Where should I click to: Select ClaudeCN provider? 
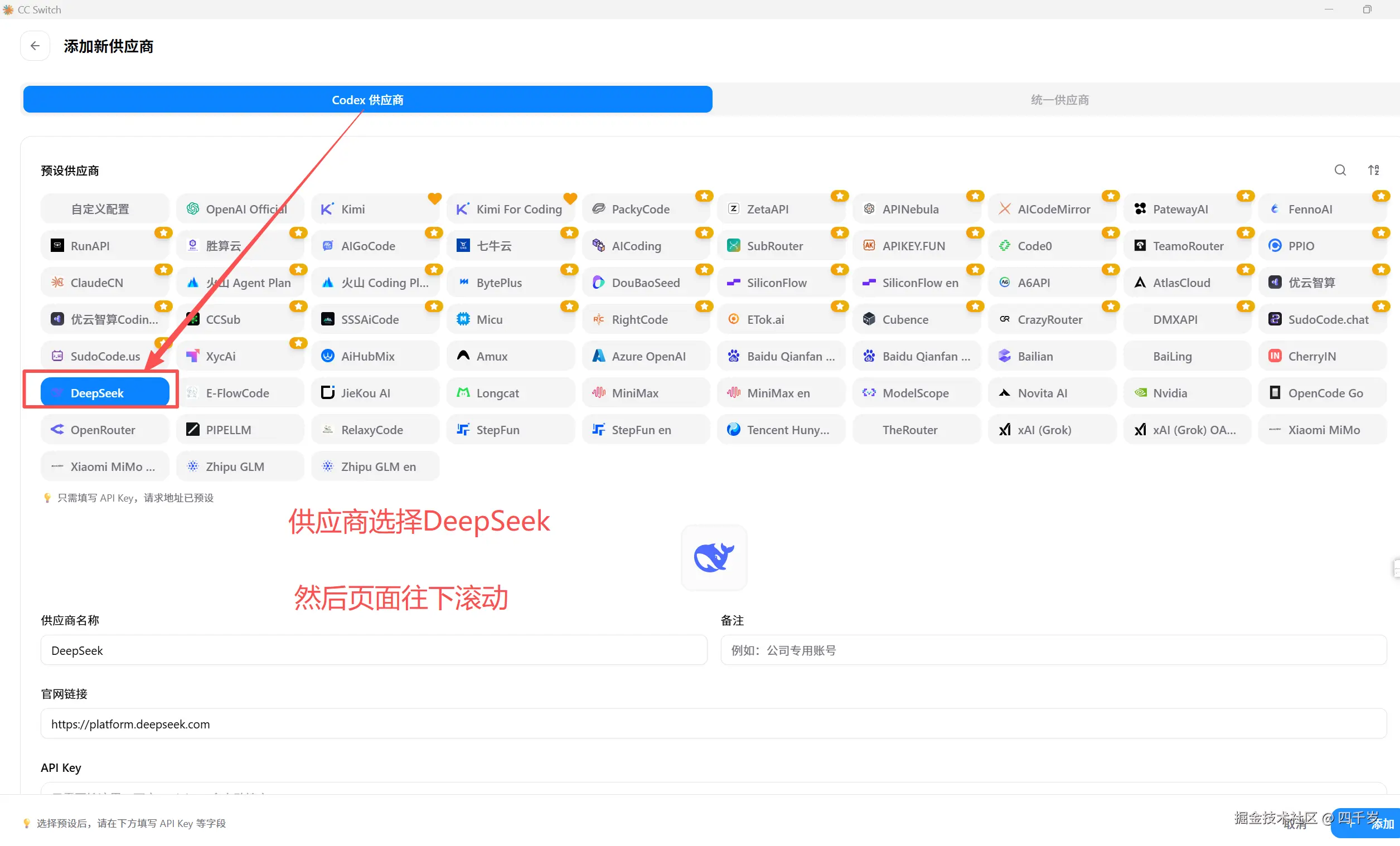pos(105,283)
